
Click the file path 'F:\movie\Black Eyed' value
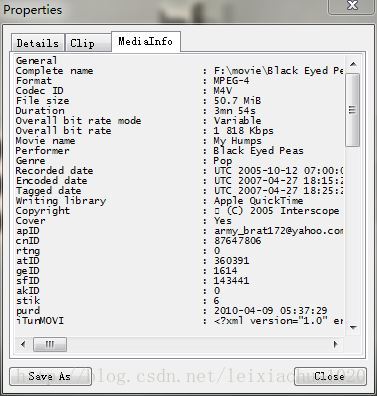[x=279, y=71]
